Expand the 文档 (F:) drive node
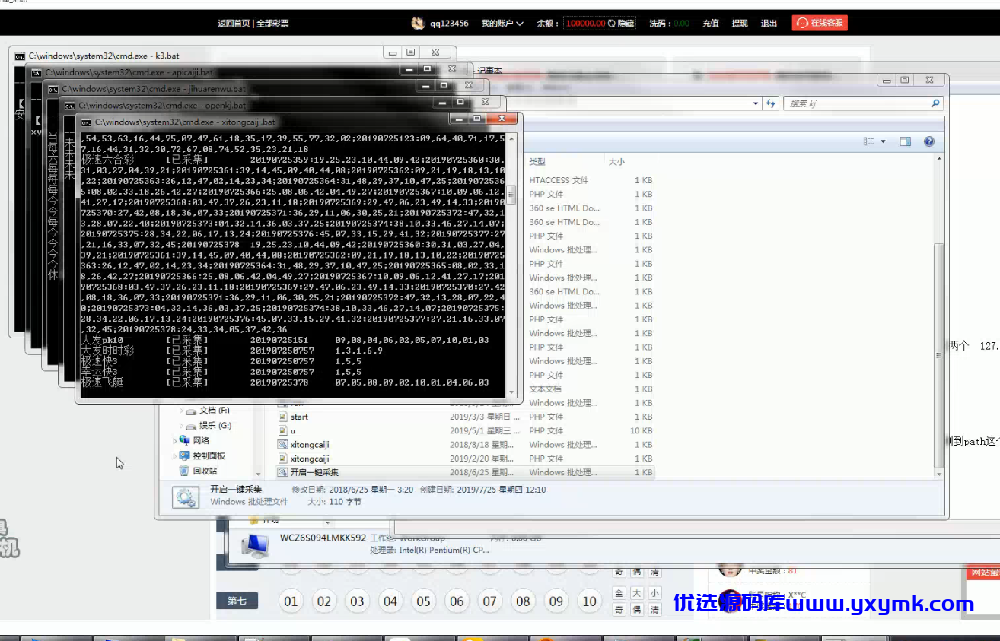 tap(181, 411)
